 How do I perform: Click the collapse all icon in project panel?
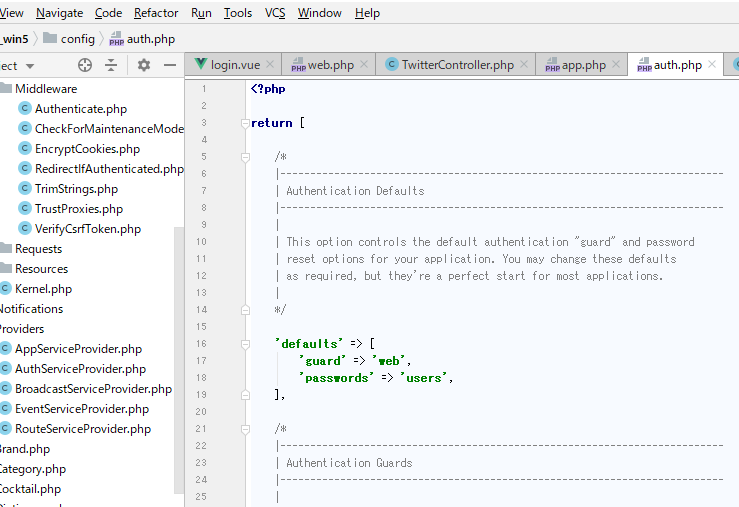pos(111,65)
